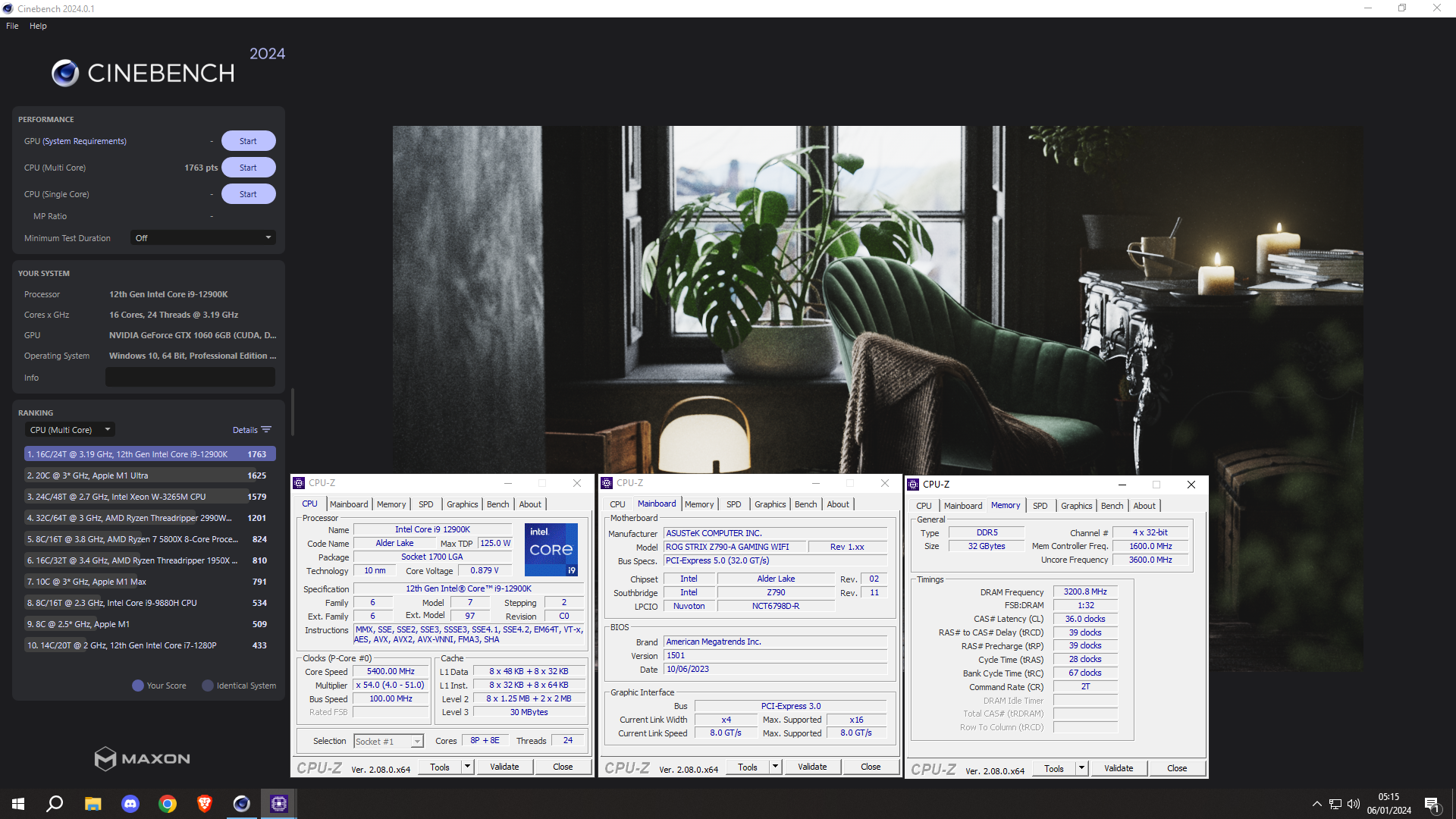The width and height of the screenshot is (1456, 819).
Task: Select Memory tab in Mainboard CPU-Z window
Action: 698,504
